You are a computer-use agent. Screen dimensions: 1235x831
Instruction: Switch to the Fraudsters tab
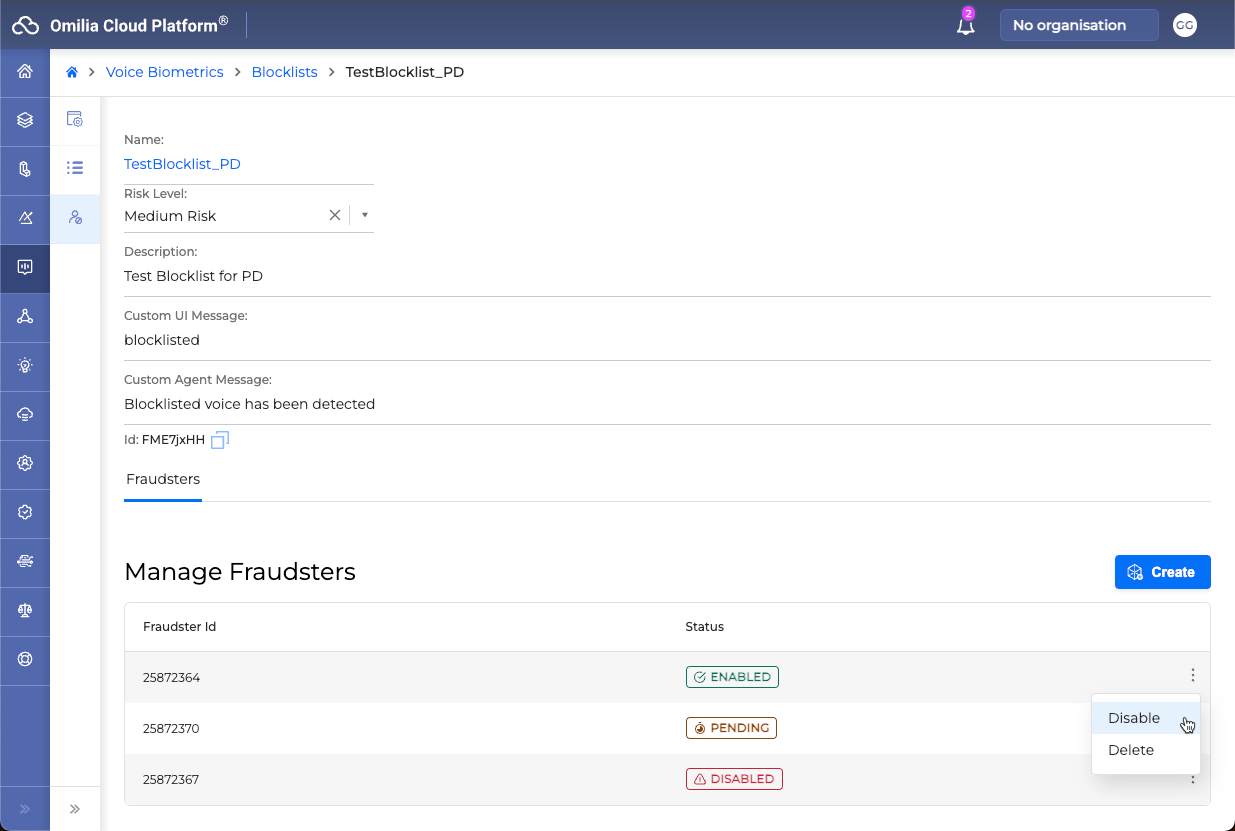163,479
